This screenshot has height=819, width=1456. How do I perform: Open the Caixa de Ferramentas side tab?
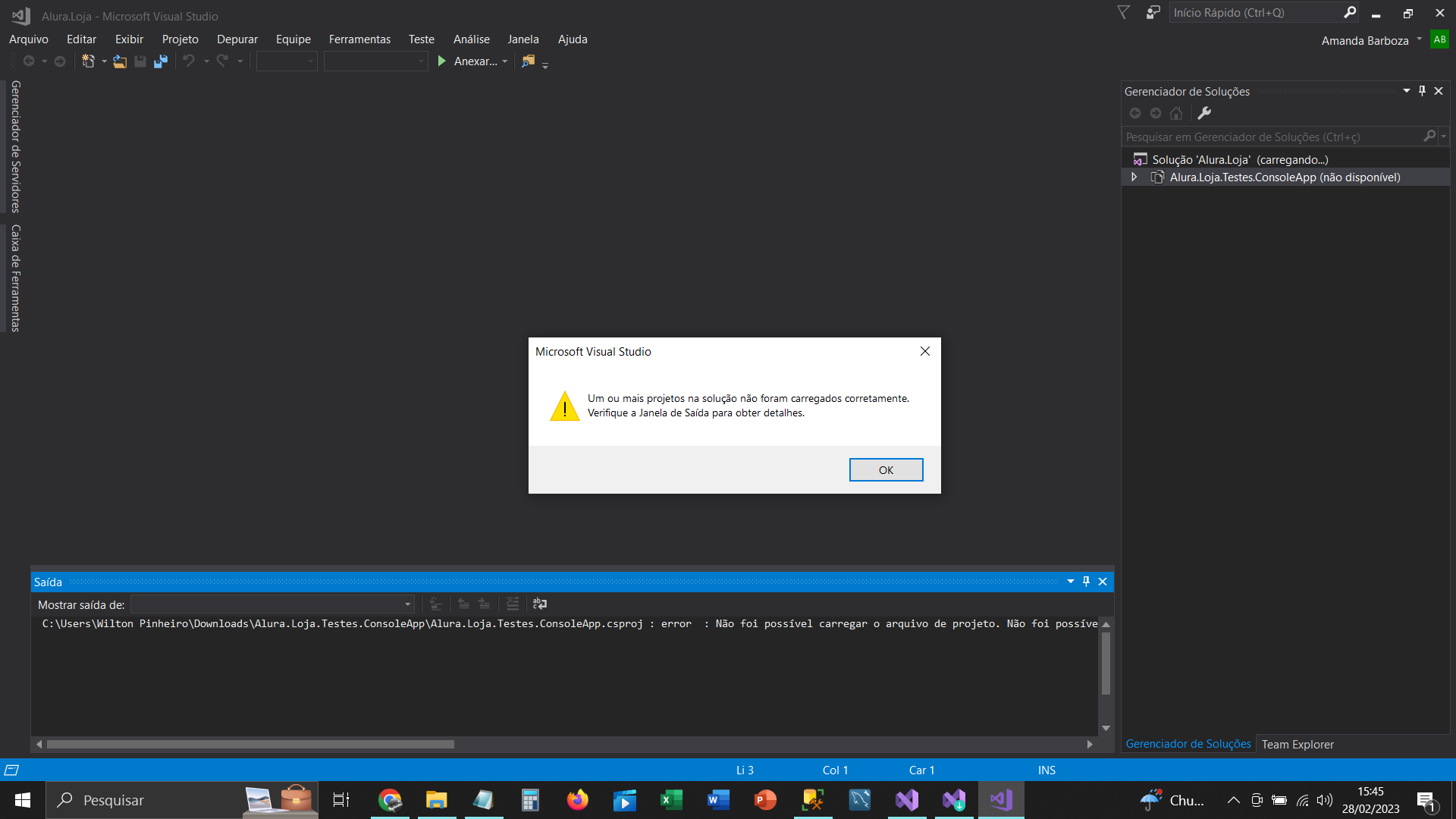point(15,278)
